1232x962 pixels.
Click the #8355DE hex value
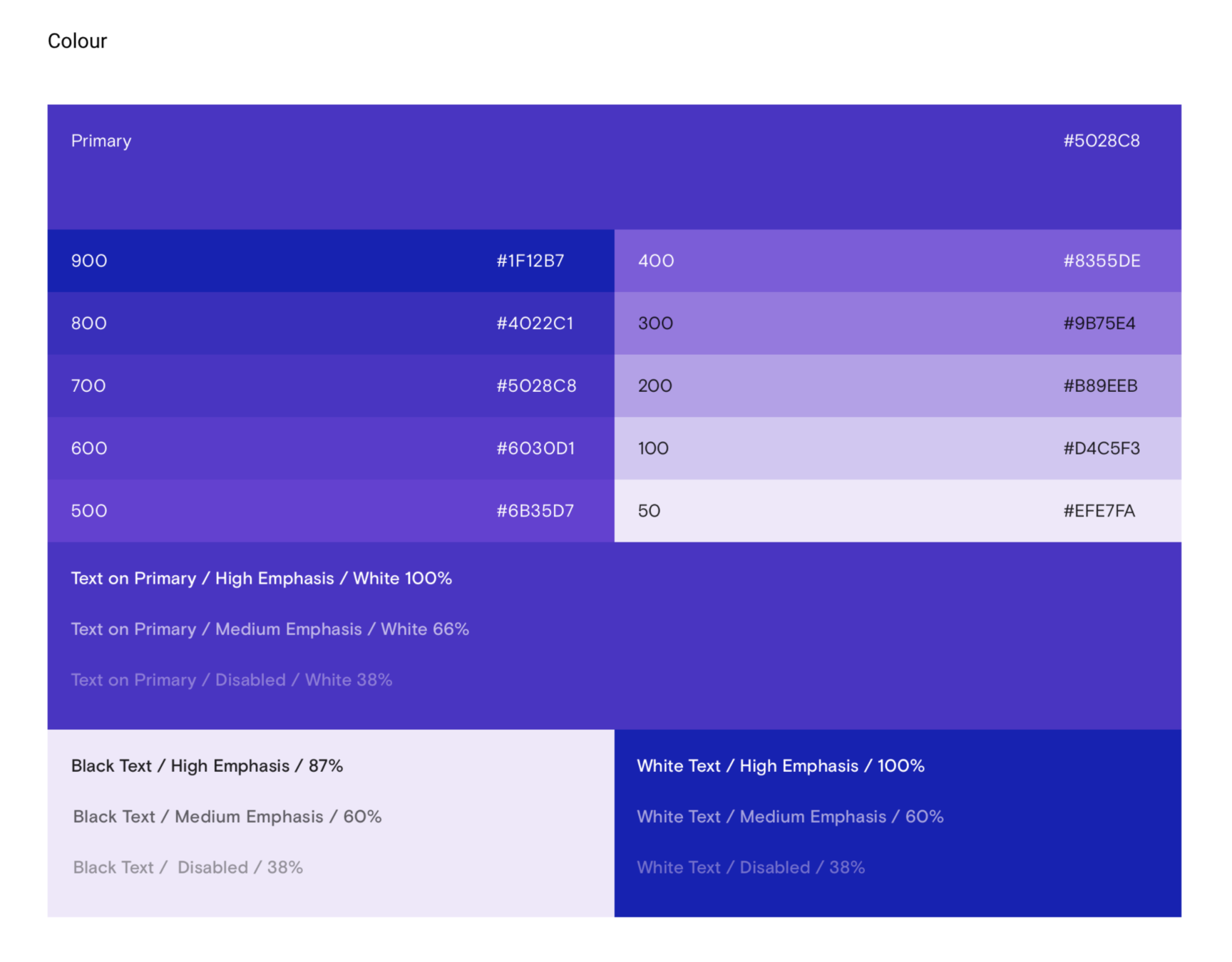click(x=1102, y=261)
